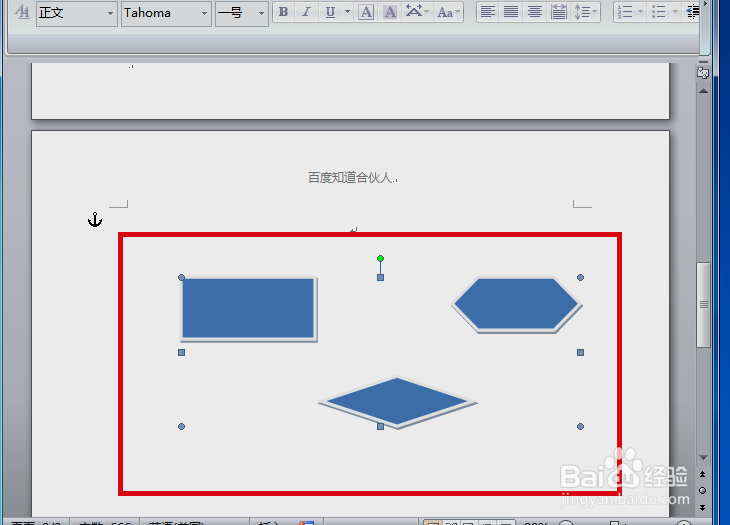Click the left-middle square sizing handle
The image size is (730, 525).
[x=182, y=352]
